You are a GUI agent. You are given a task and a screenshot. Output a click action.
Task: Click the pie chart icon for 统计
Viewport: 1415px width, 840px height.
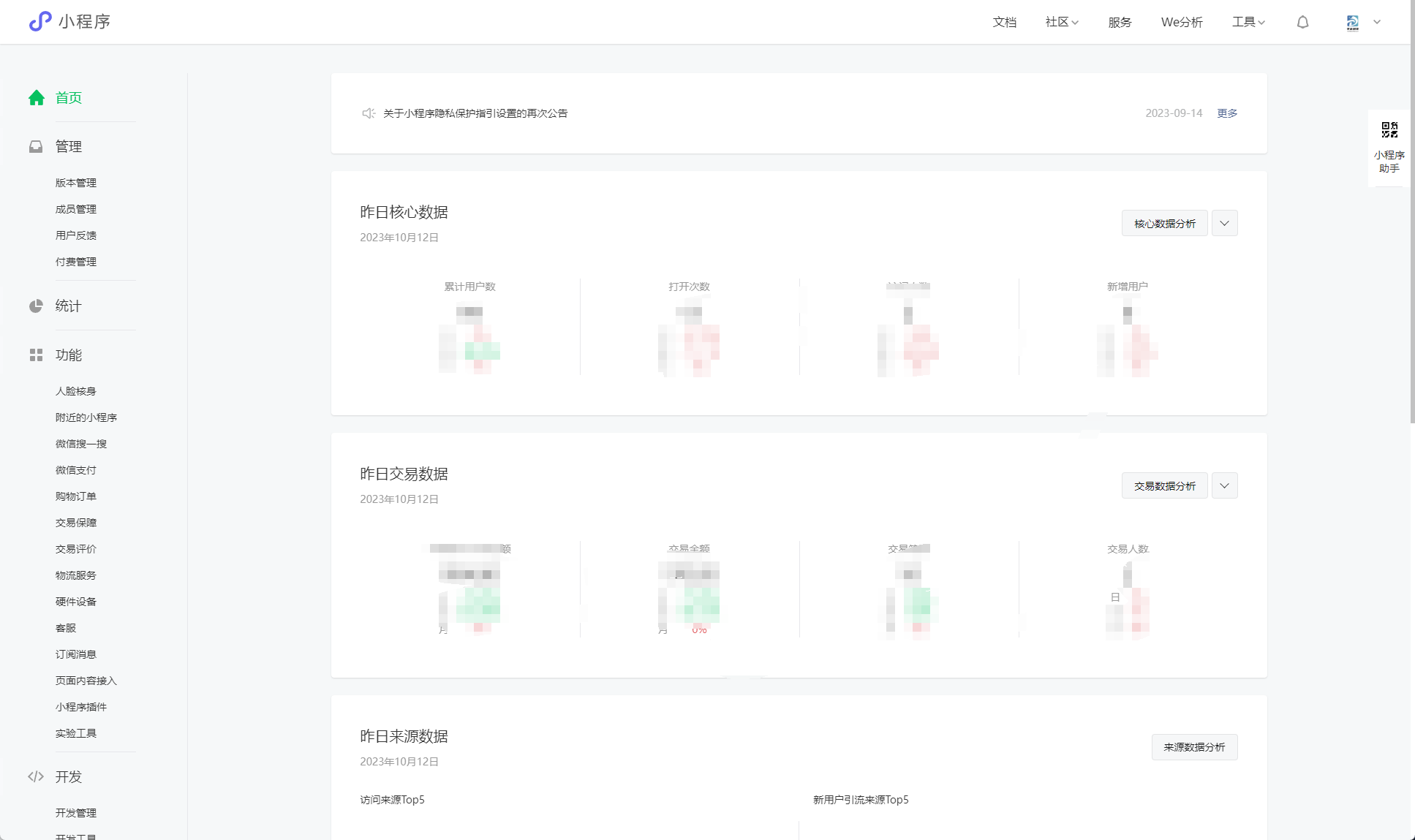pos(36,306)
